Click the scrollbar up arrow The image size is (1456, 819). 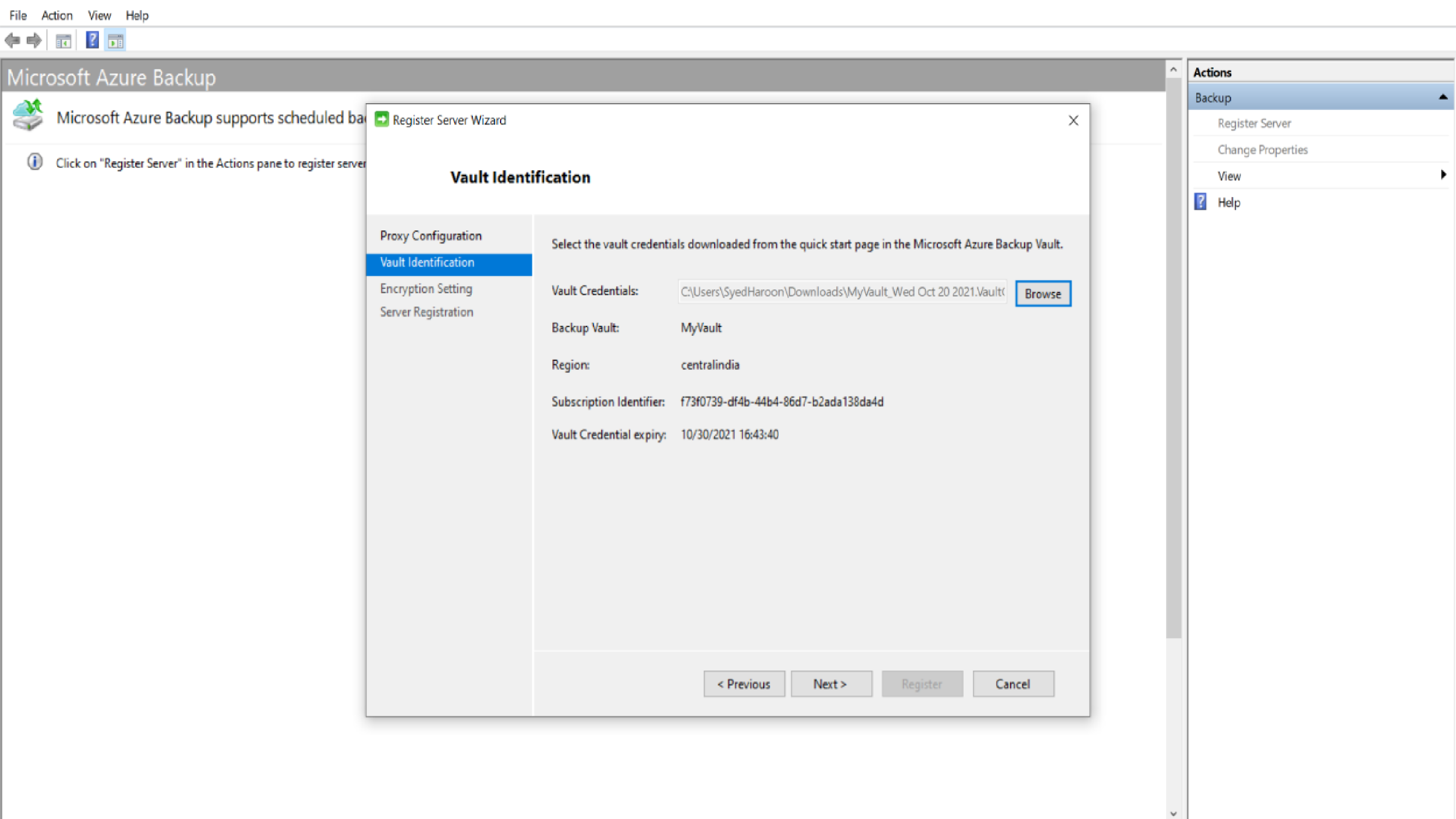pos(1173,69)
